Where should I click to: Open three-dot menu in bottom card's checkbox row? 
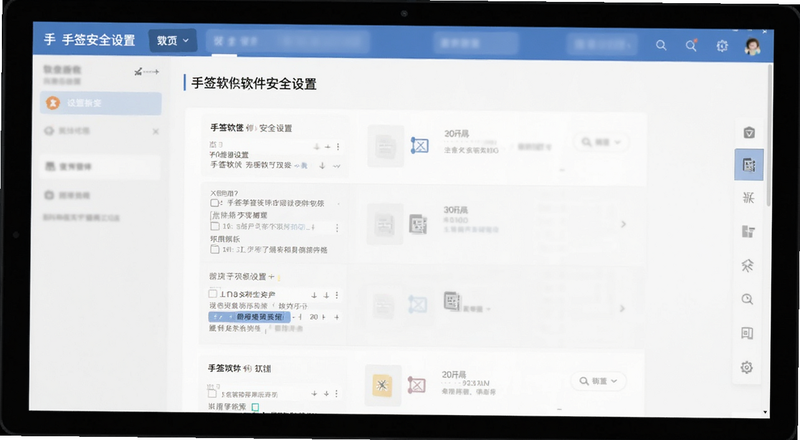tap(337, 394)
